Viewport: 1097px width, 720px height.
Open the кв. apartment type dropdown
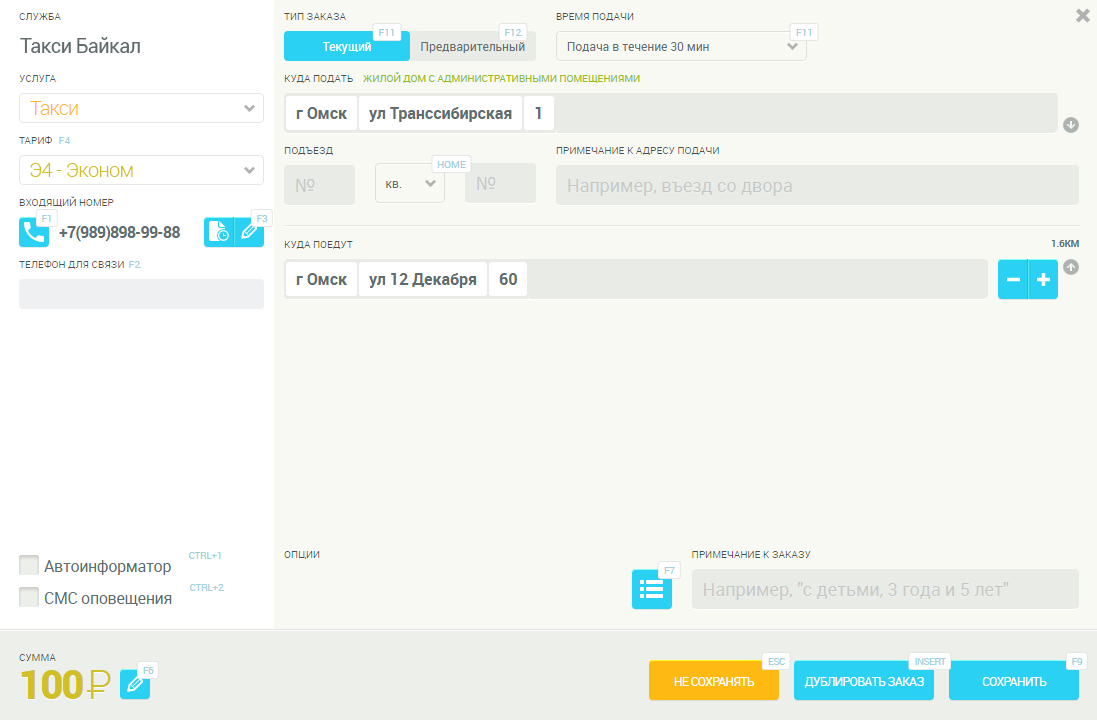click(x=410, y=184)
